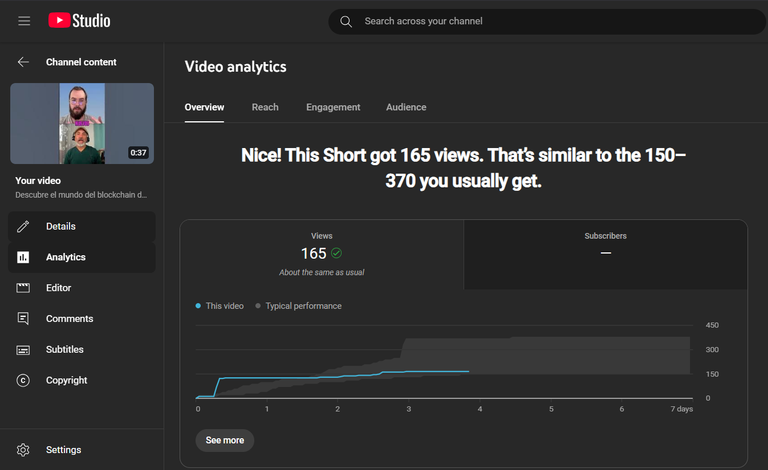Select Analytics in the sidebar
The height and width of the screenshot is (470, 768).
pos(82,257)
